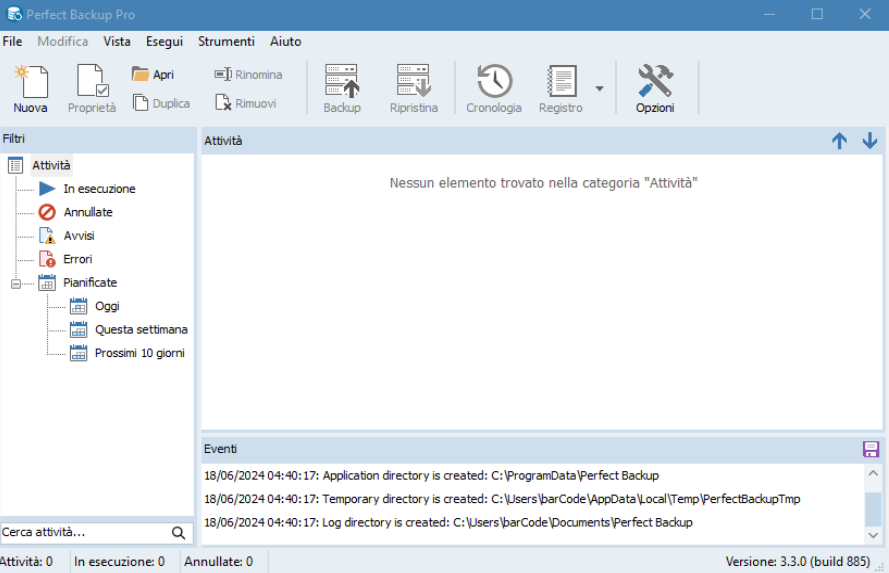Open the Vista menu

(117, 41)
